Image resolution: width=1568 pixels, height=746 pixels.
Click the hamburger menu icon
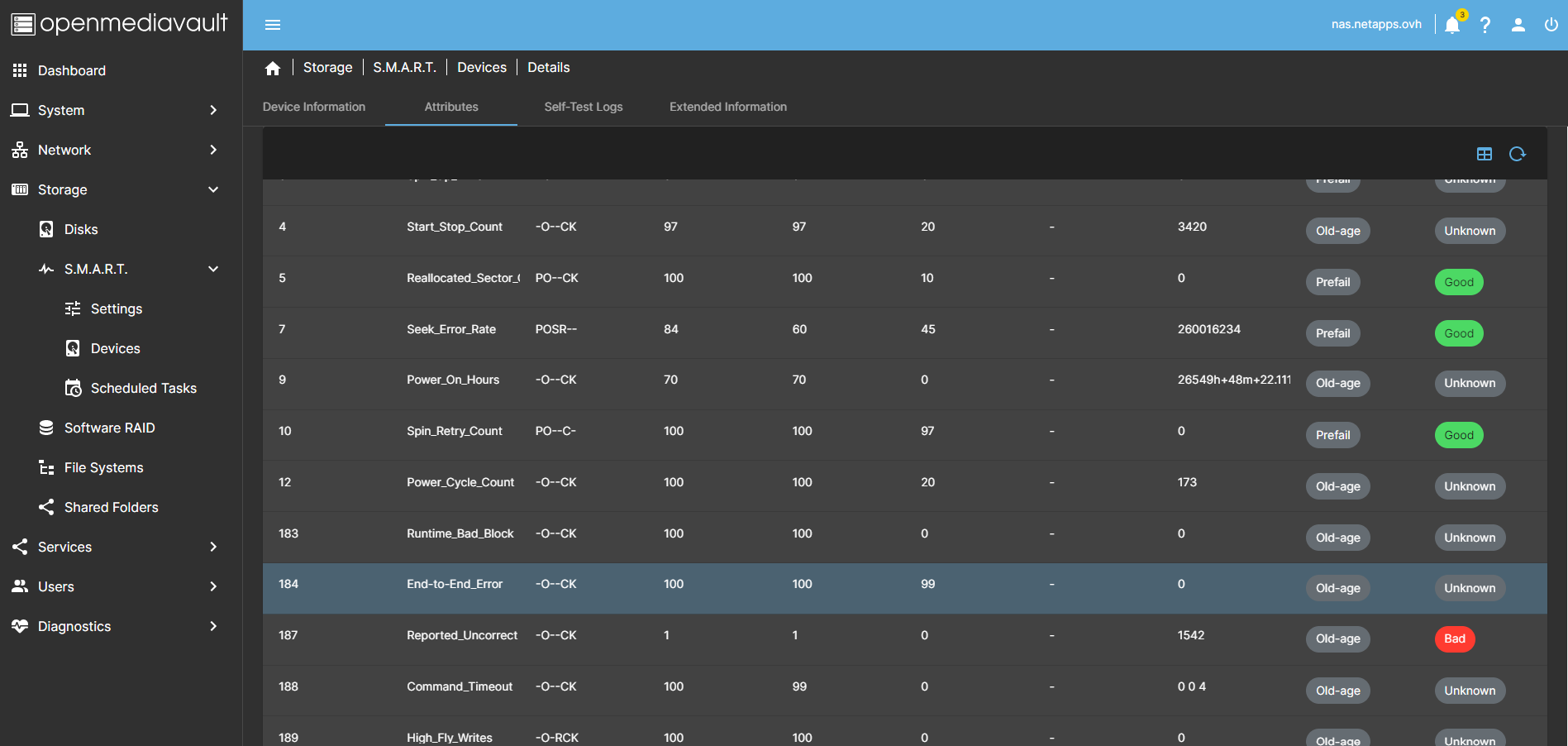(273, 25)
